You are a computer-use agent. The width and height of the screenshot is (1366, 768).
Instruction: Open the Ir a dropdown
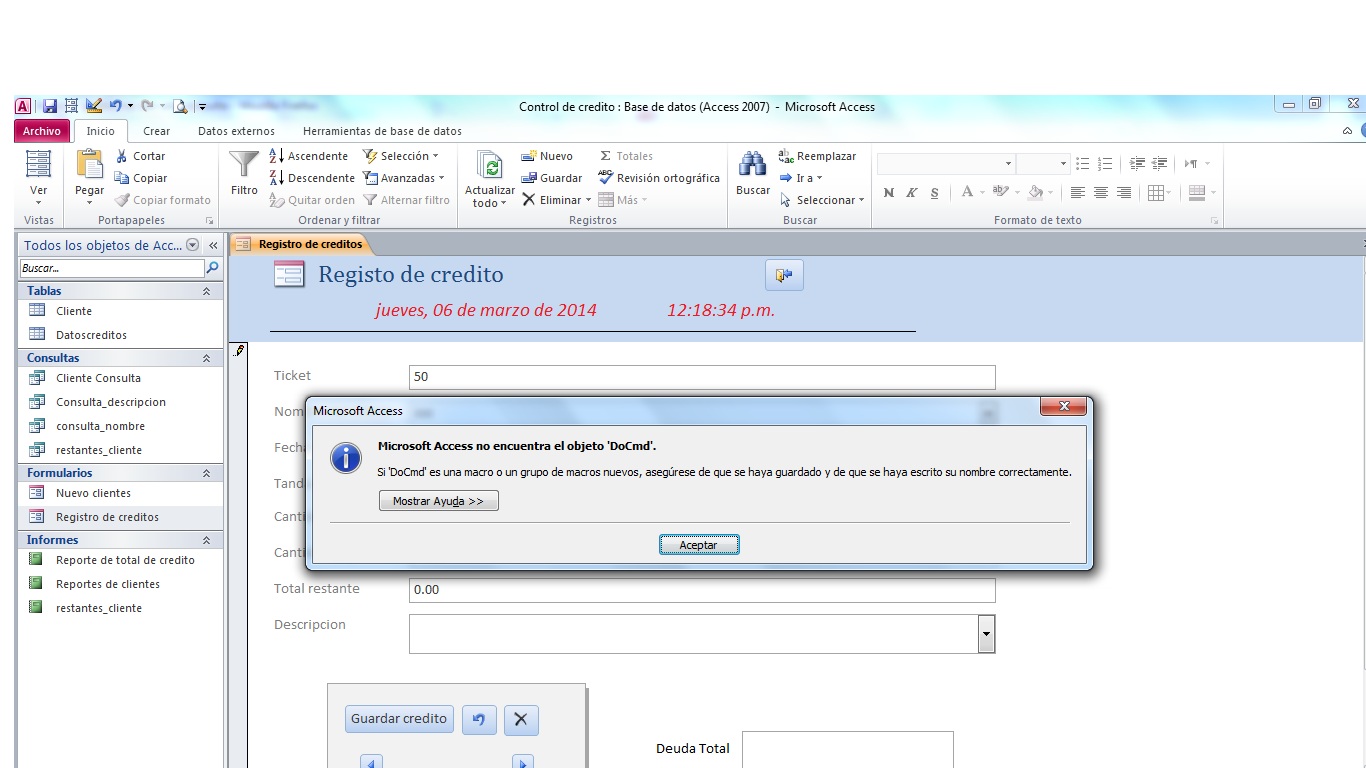(801, 178)
